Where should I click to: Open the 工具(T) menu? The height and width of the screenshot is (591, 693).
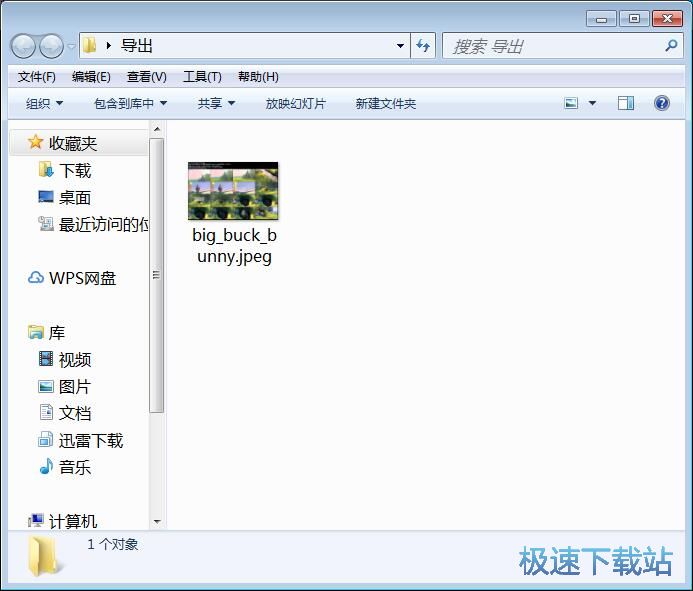coord(202,77)
